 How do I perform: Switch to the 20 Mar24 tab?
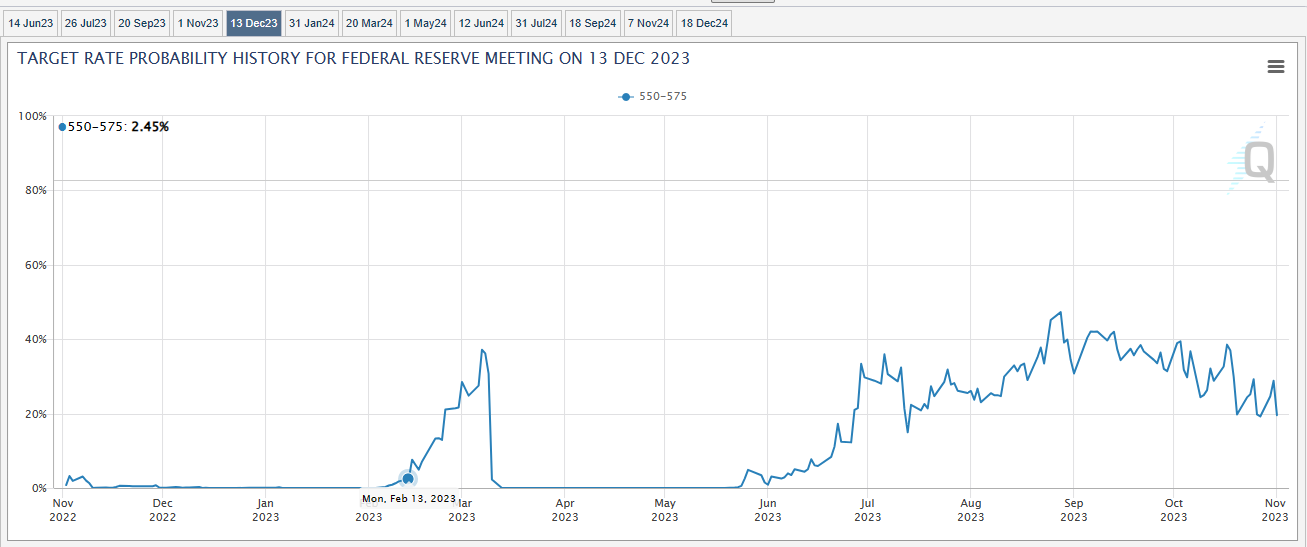pos(370,23)
